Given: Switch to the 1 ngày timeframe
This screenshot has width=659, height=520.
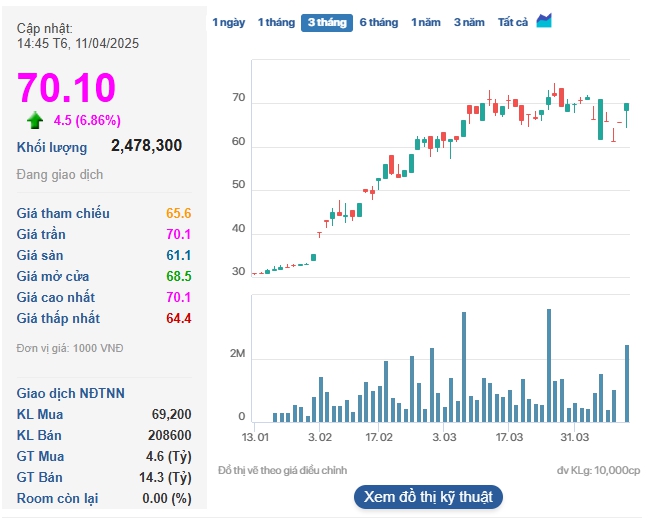Looking at the screenshot, I should (228, 22).
